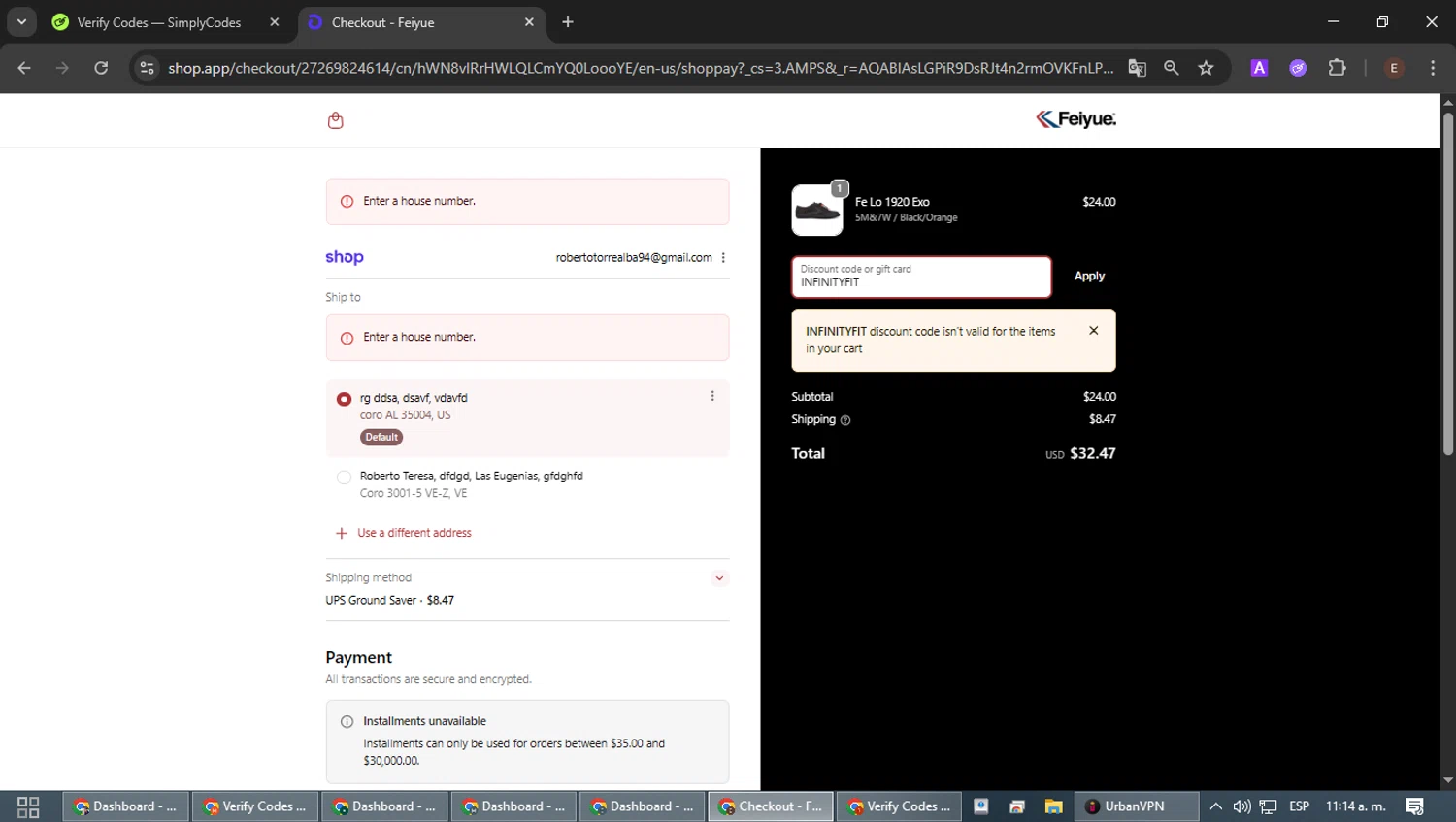Image resolution: width=1456 pixels, height=822 pixels.
Task: Click the plus icon for different address
Action: [342, 533]
